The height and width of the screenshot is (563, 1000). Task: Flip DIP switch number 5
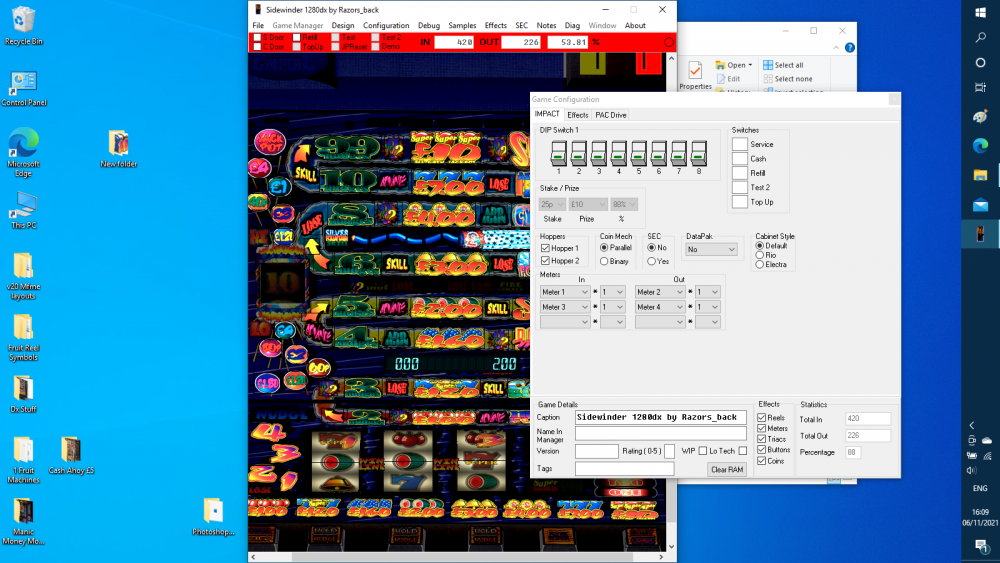(638, 154)
